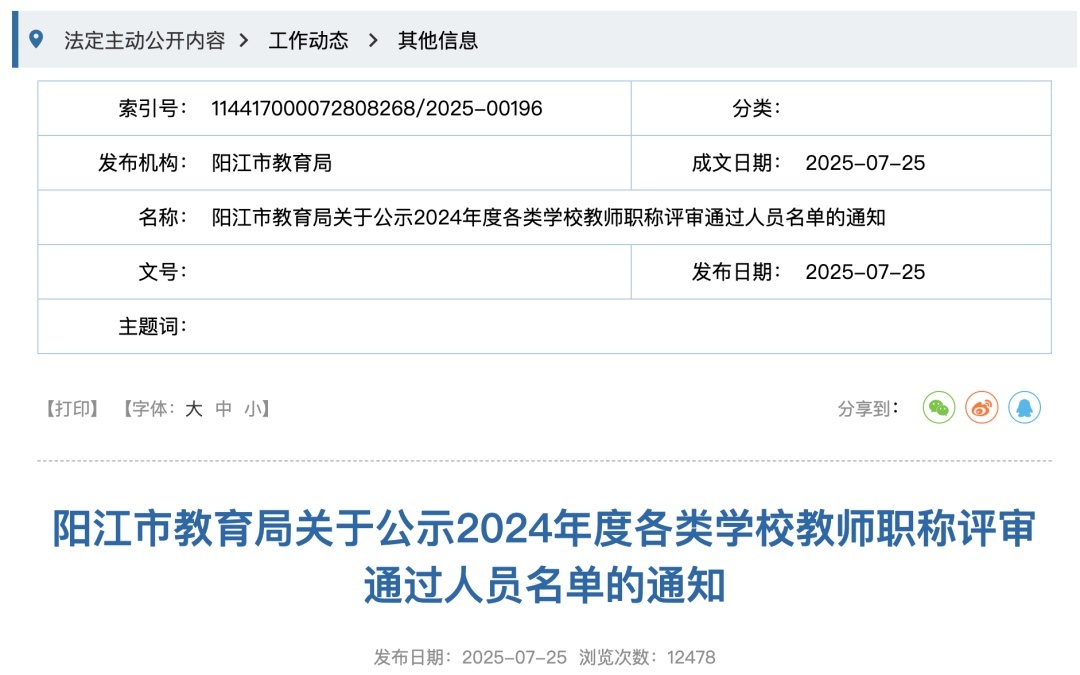Screen dimensions: 1080x675
Task: Click the chevron after 法定主动公开内容
Action: point(244,40)
